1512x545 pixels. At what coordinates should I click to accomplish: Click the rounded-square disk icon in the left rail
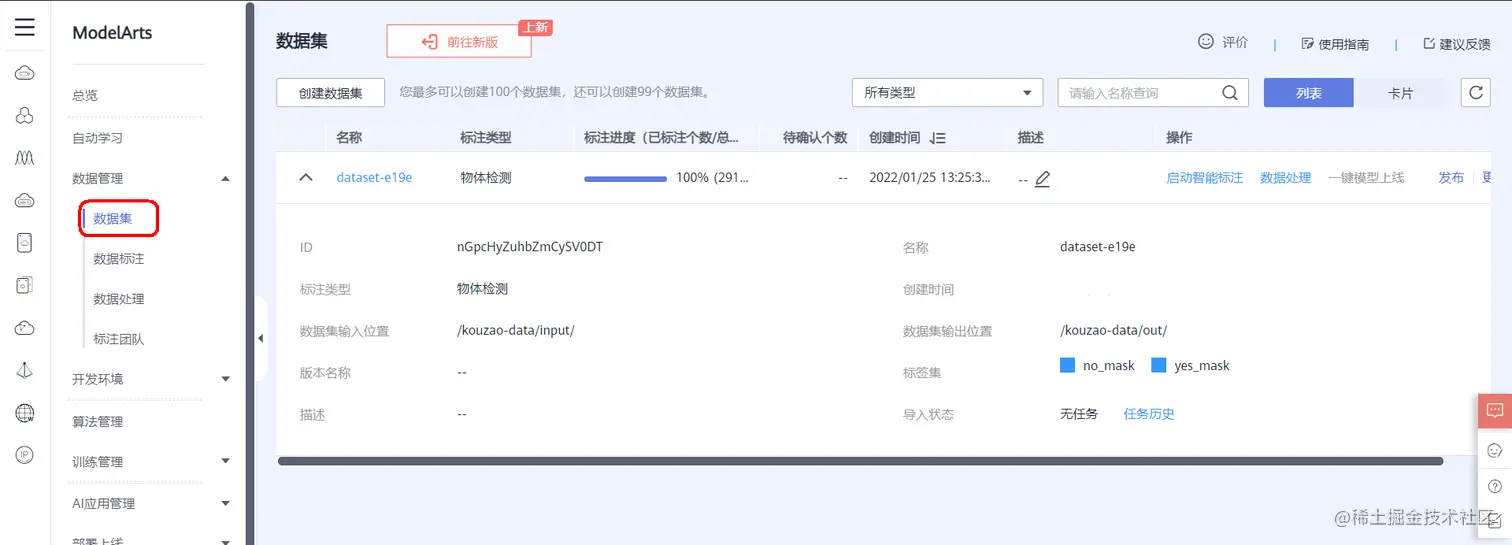(x=25, y=243)
